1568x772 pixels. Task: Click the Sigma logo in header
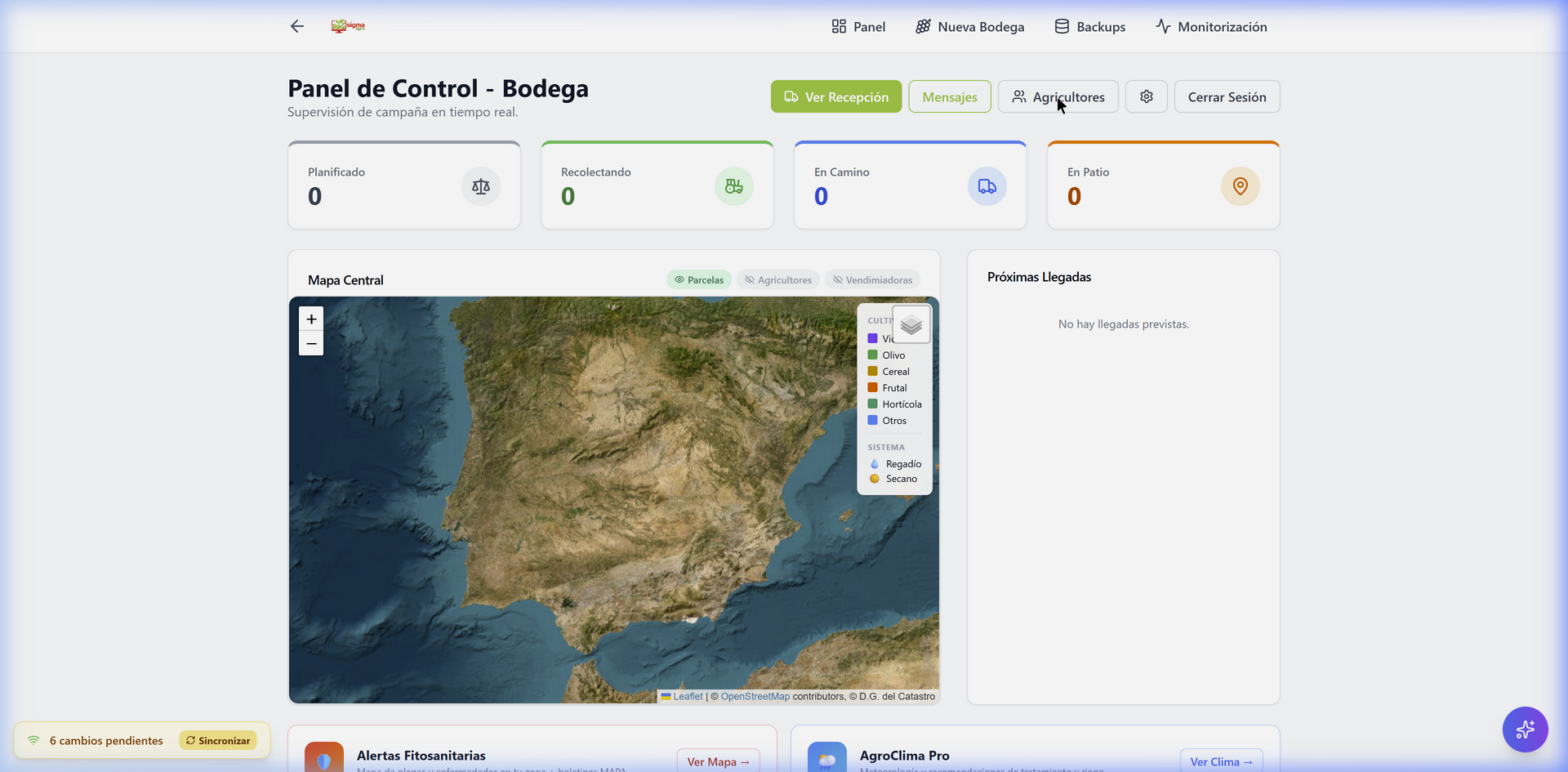[348, 26]
